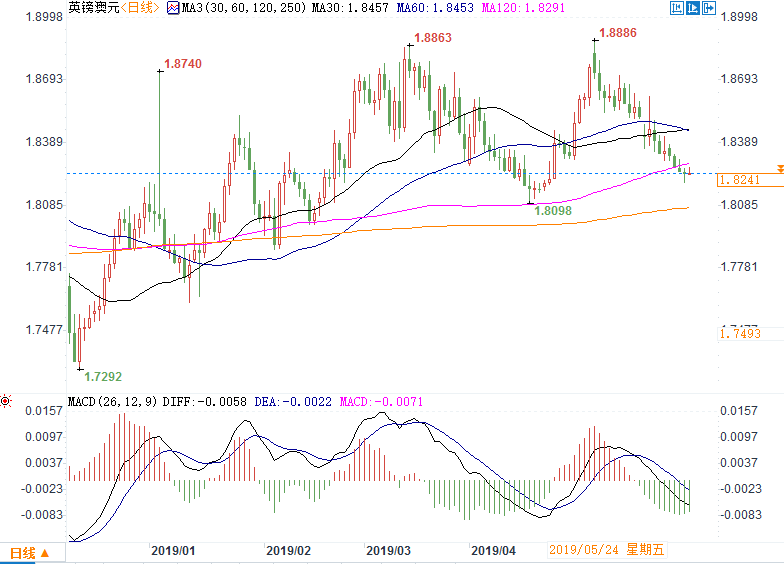Click the 1.8886 peak price marker
Screen dimensions: 784x564
617,33
